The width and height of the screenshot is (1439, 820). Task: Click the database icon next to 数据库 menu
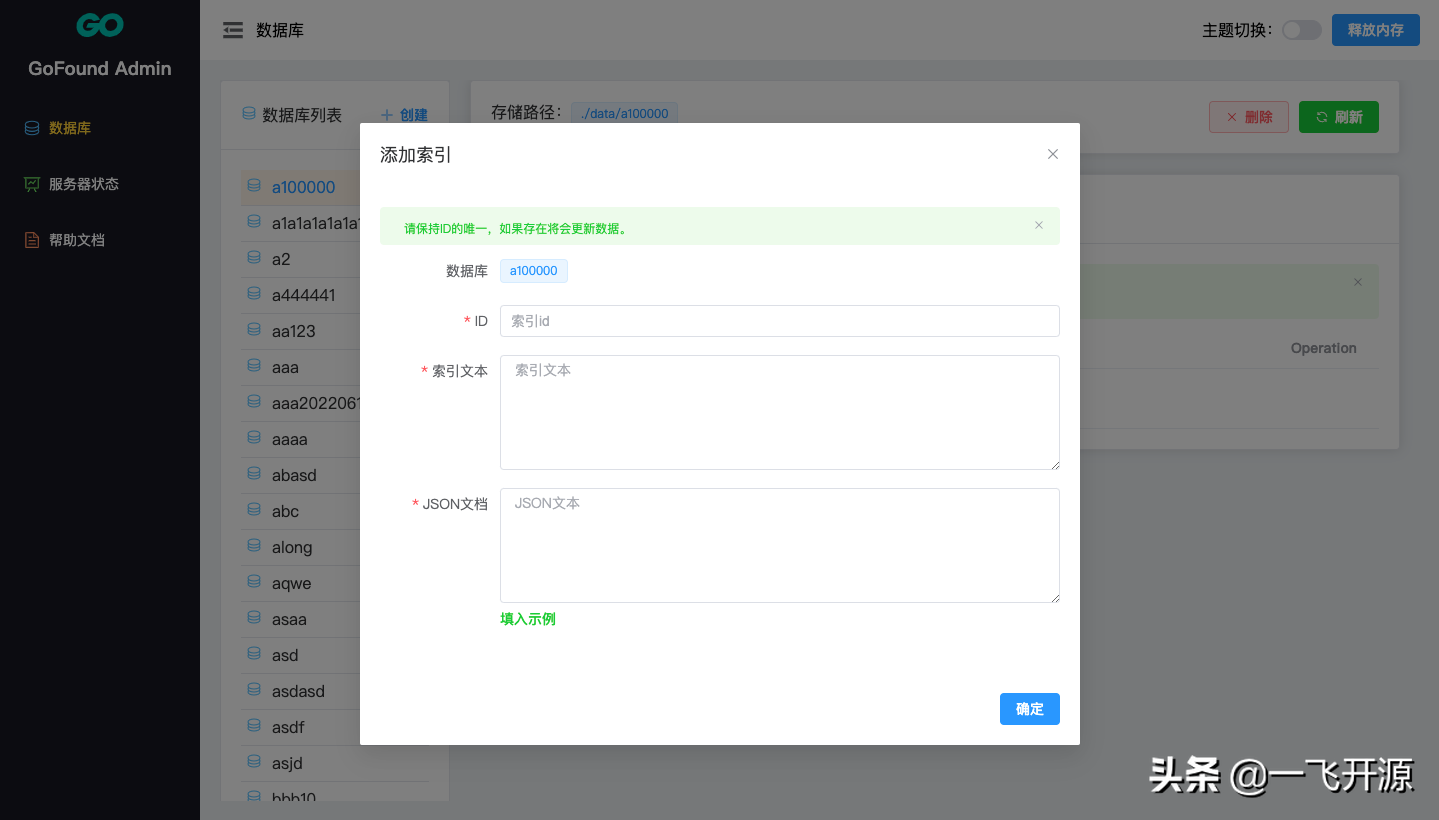point(32,128)
